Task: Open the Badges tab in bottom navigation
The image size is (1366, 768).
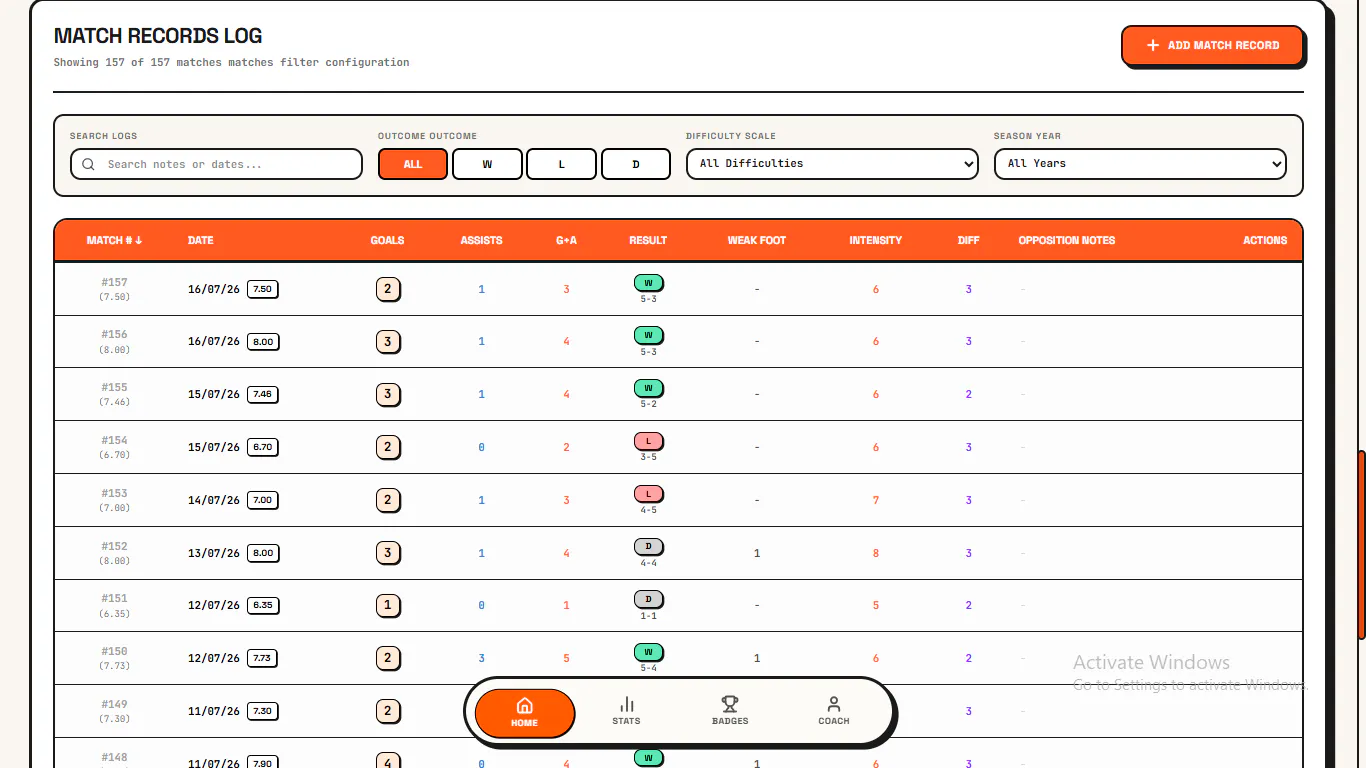Action: click(x=730, y=711)
